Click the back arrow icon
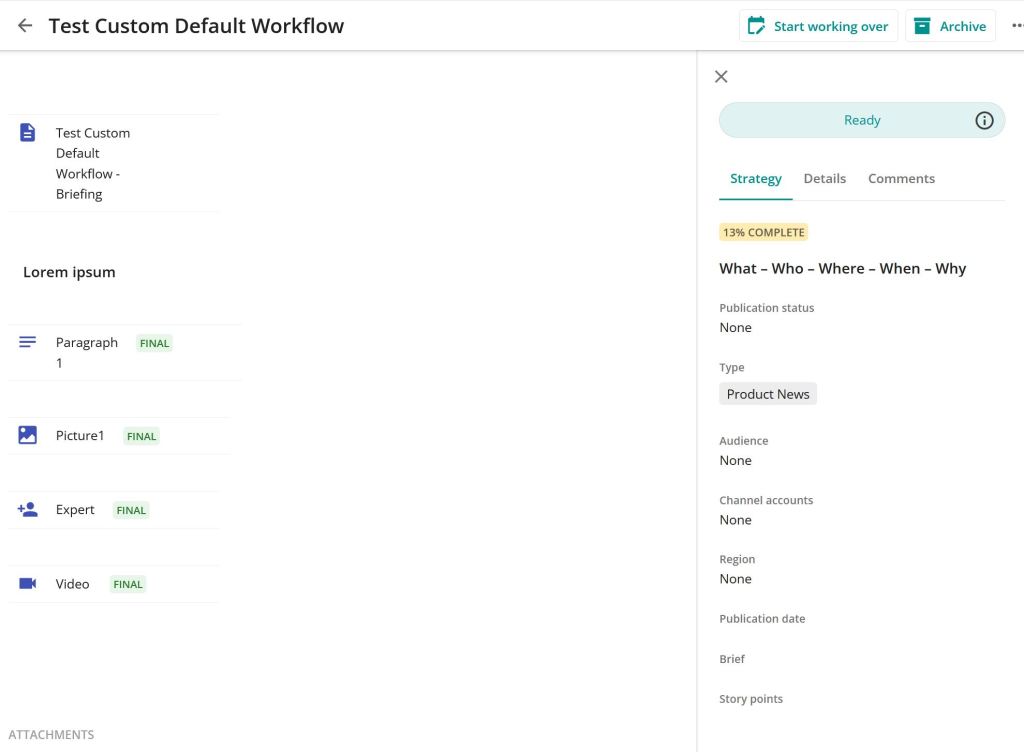This screenshot has width=1024, height=752. point(25,26)
